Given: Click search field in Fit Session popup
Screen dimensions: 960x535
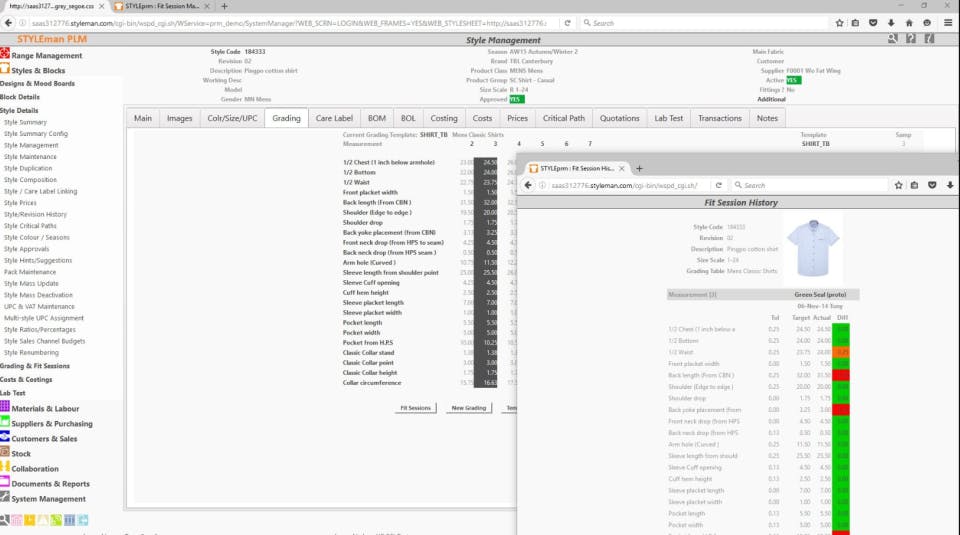Looking at the screenshot, I should pos(809,185).
